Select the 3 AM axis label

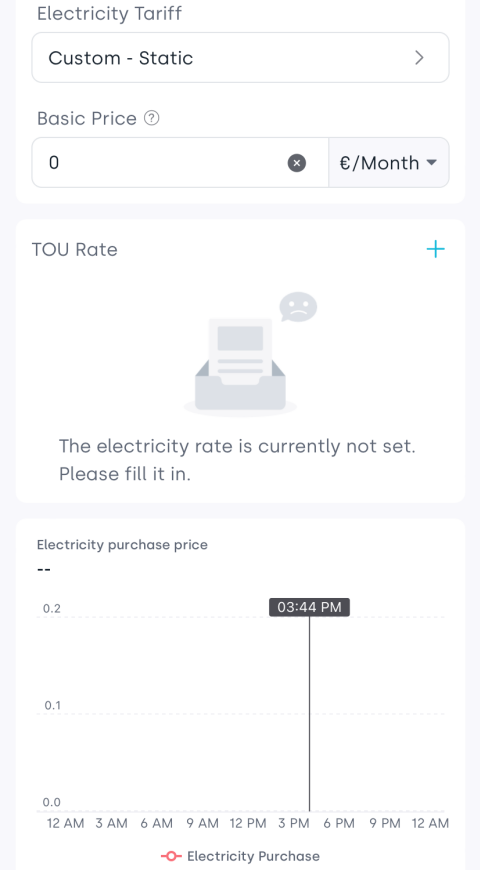point(111,823)
